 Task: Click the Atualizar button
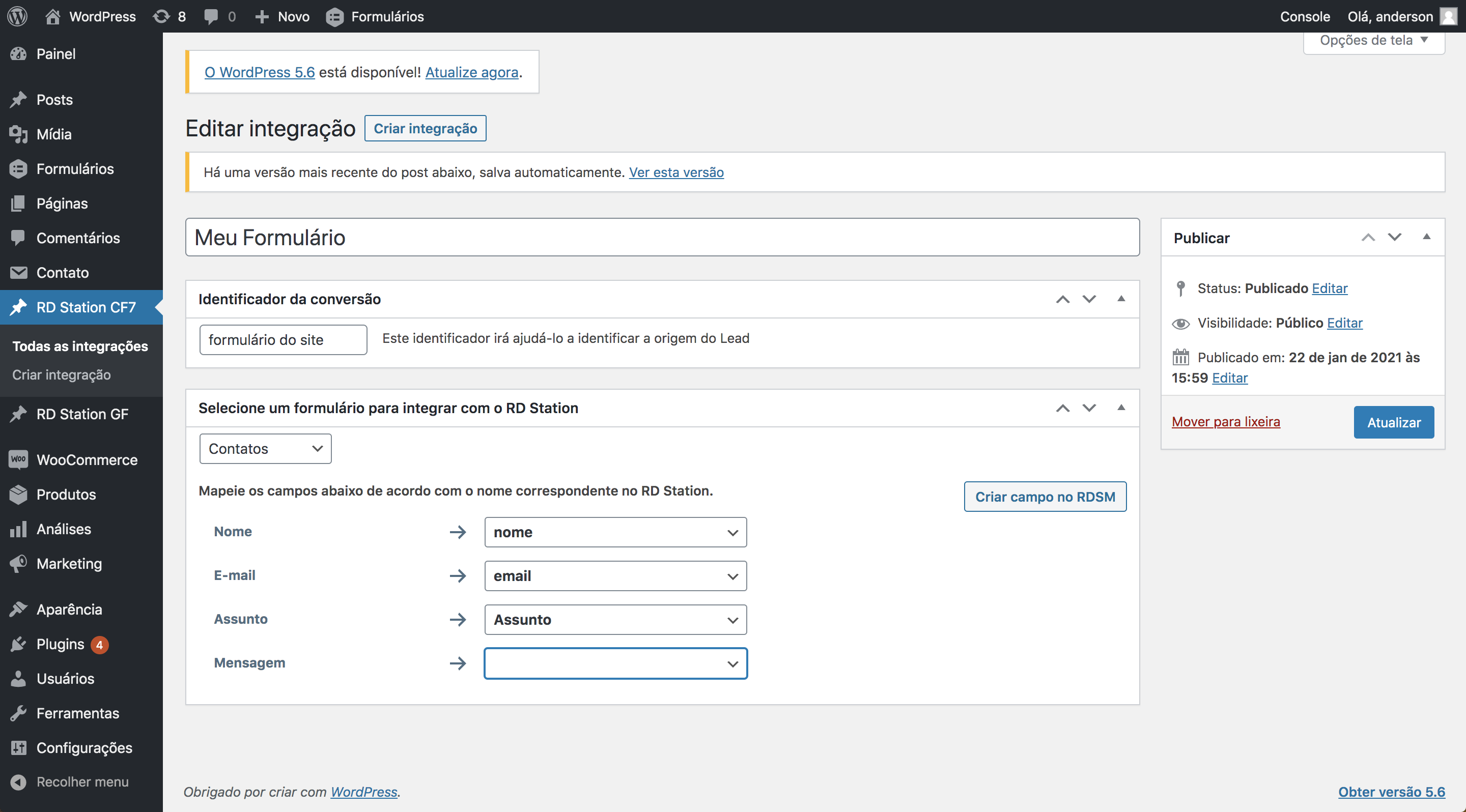pos(1393,422)
